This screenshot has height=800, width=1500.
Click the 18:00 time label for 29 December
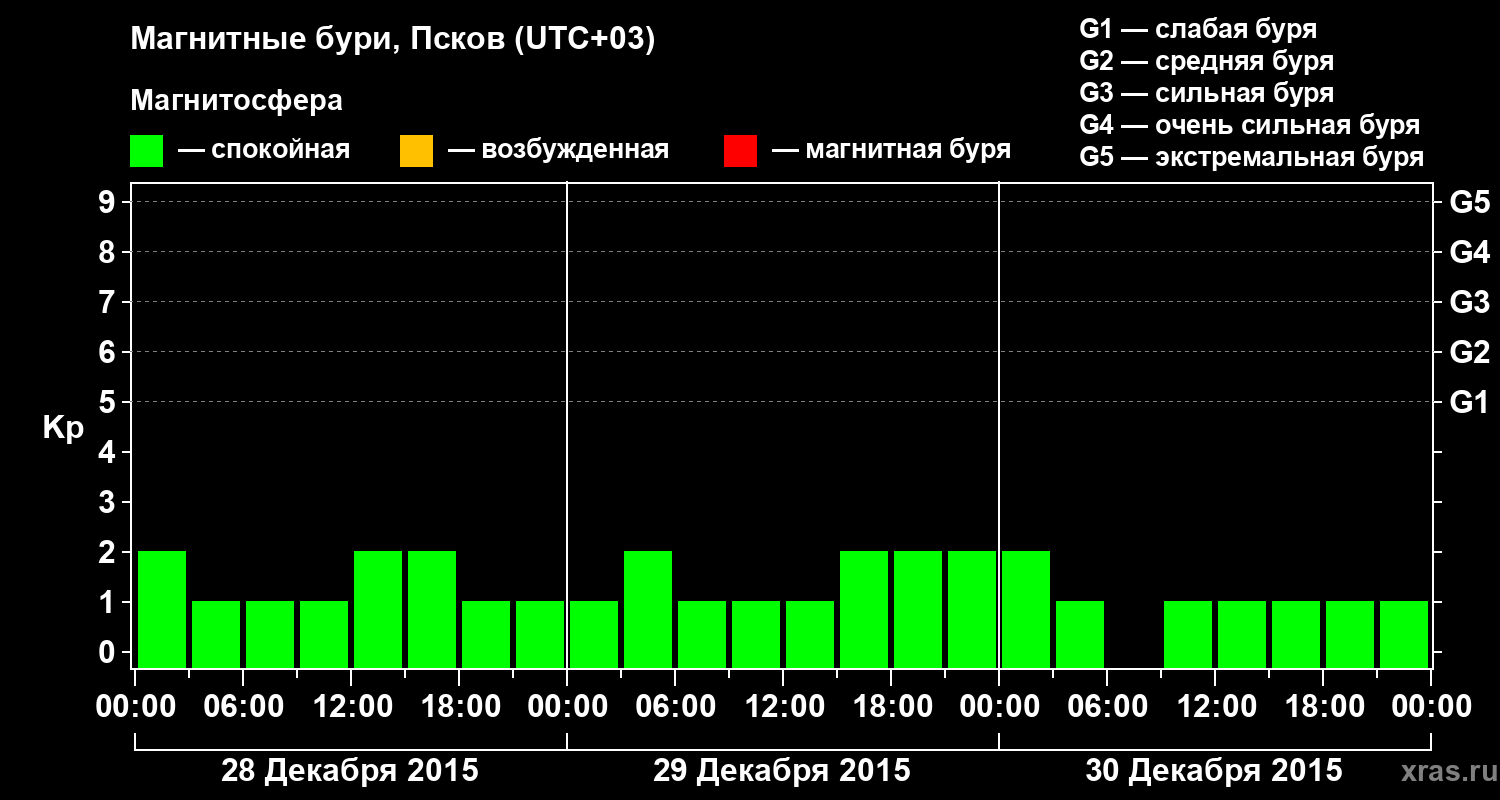[x=891, y=707]
